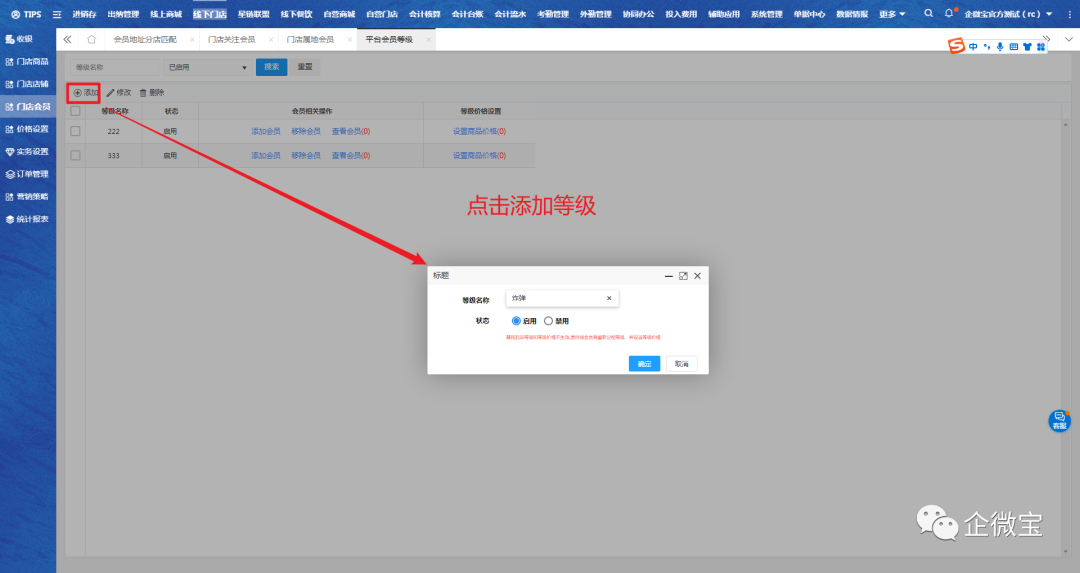Open the 企微宝官方测试 account dropdown

click(1008, 14)
